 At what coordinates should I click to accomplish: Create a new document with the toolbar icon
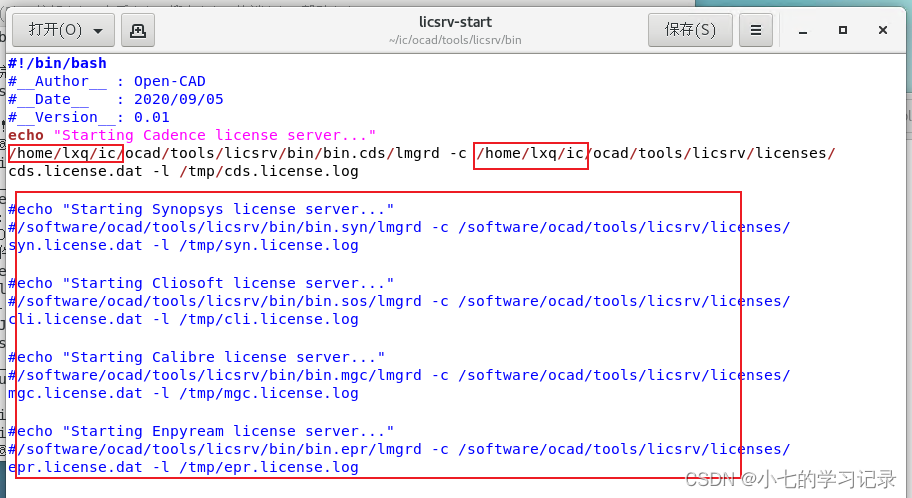(138, 30)
